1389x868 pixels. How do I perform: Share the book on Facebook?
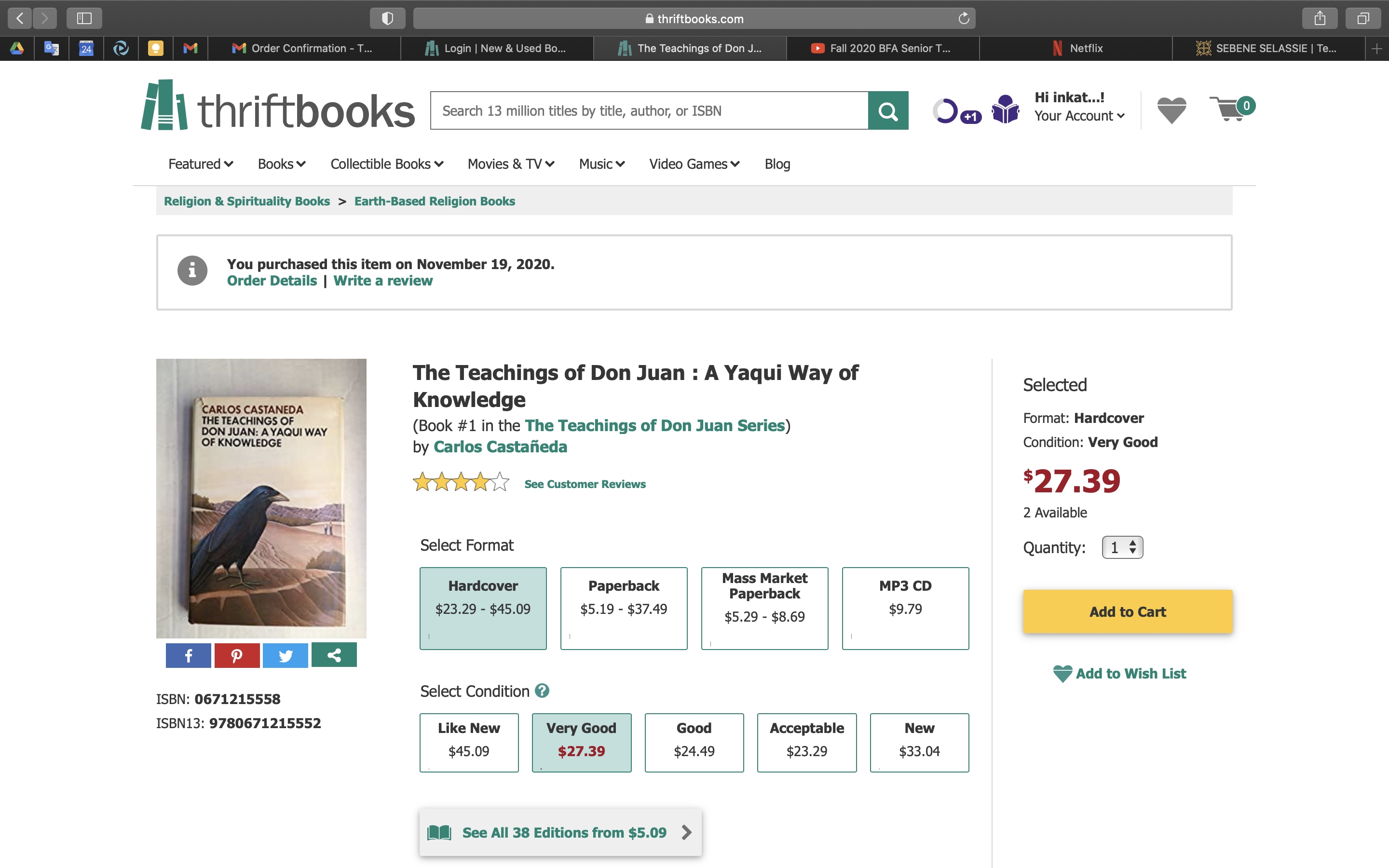tap(188, 654)
